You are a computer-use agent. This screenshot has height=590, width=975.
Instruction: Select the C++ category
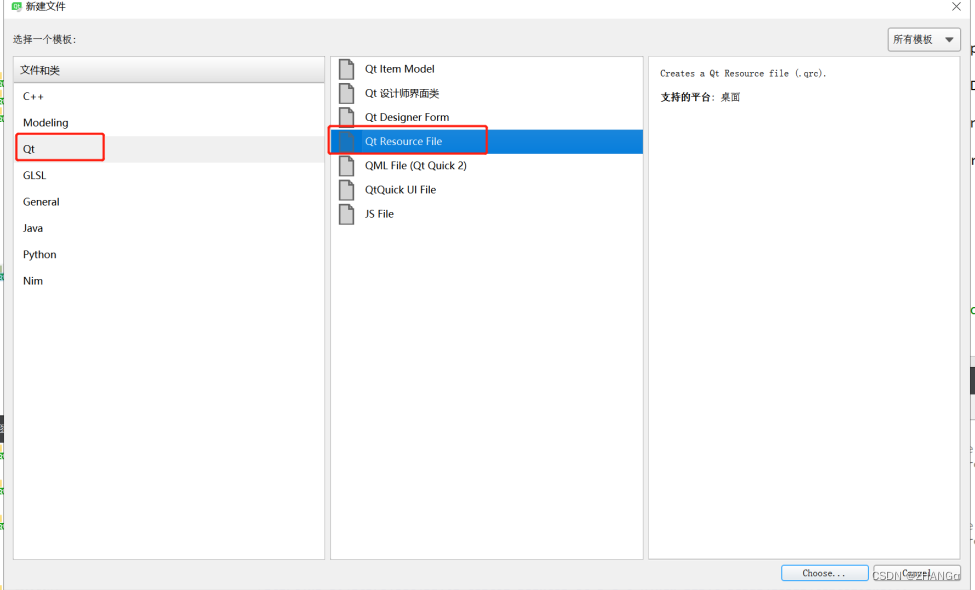169,96
